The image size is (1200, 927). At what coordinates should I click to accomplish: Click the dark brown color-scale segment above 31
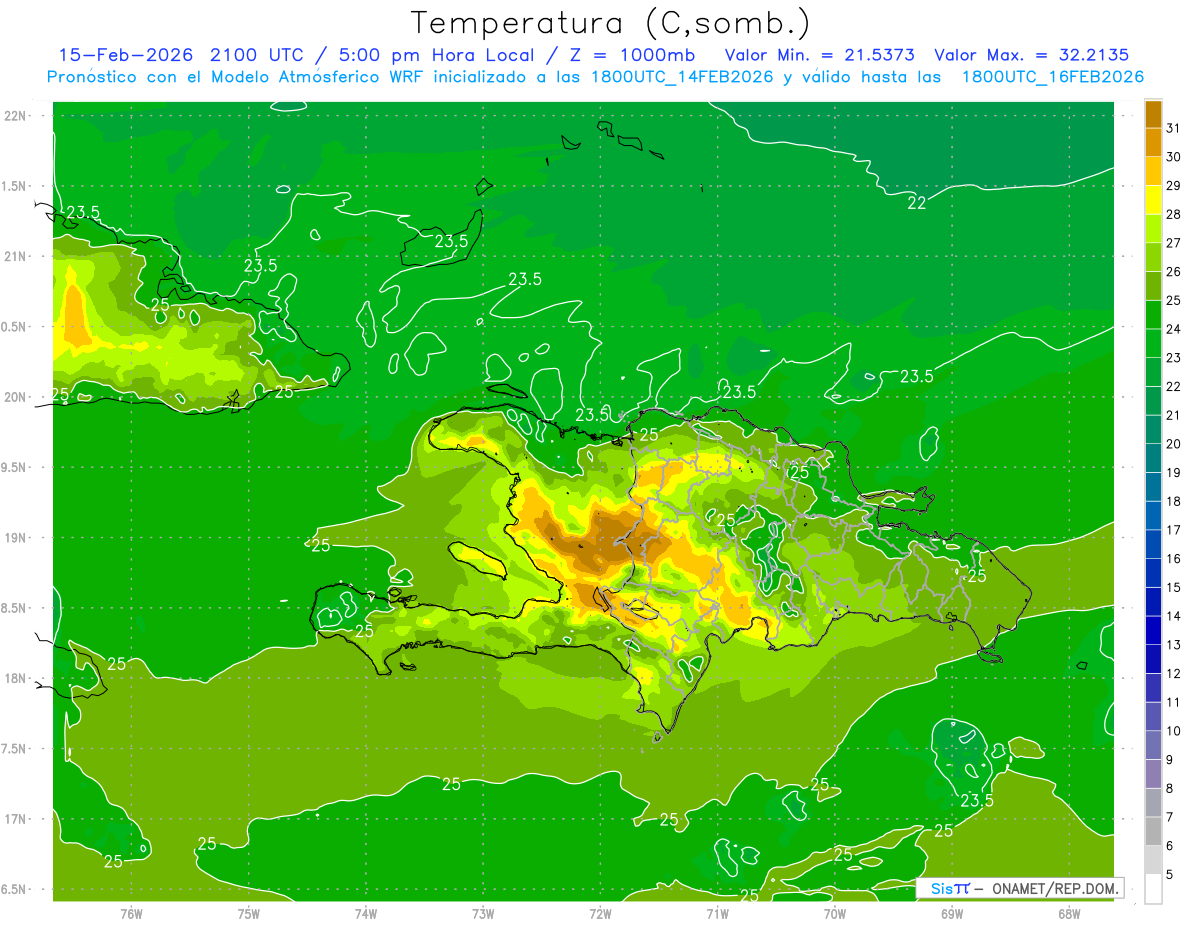click(1153, 114)
